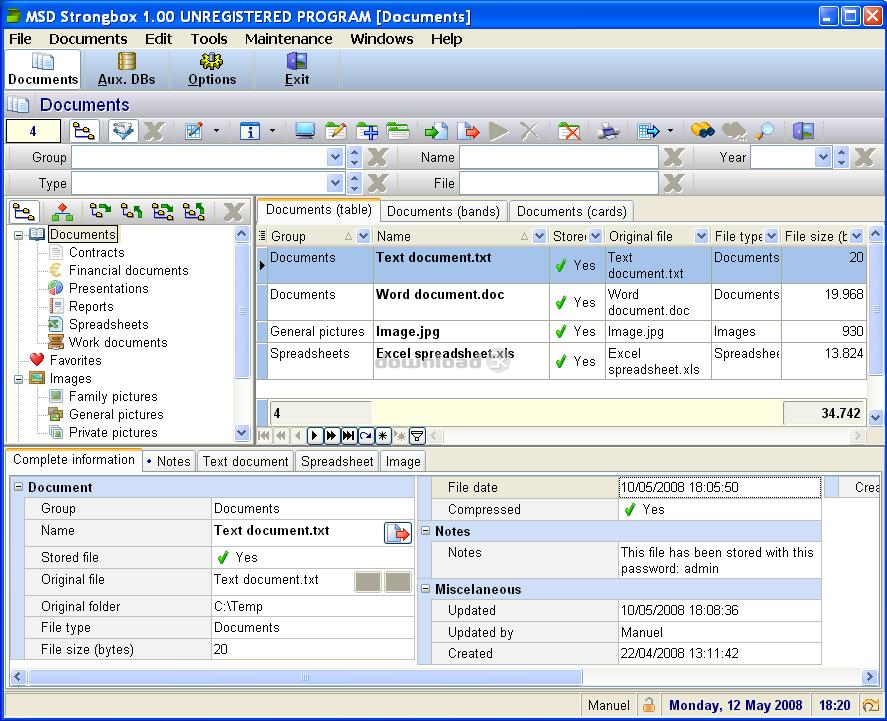Click the green folders icon in the toolbar
Image resolution: width=887 pixels, height=721 pixels.
[x=398, y=131]
